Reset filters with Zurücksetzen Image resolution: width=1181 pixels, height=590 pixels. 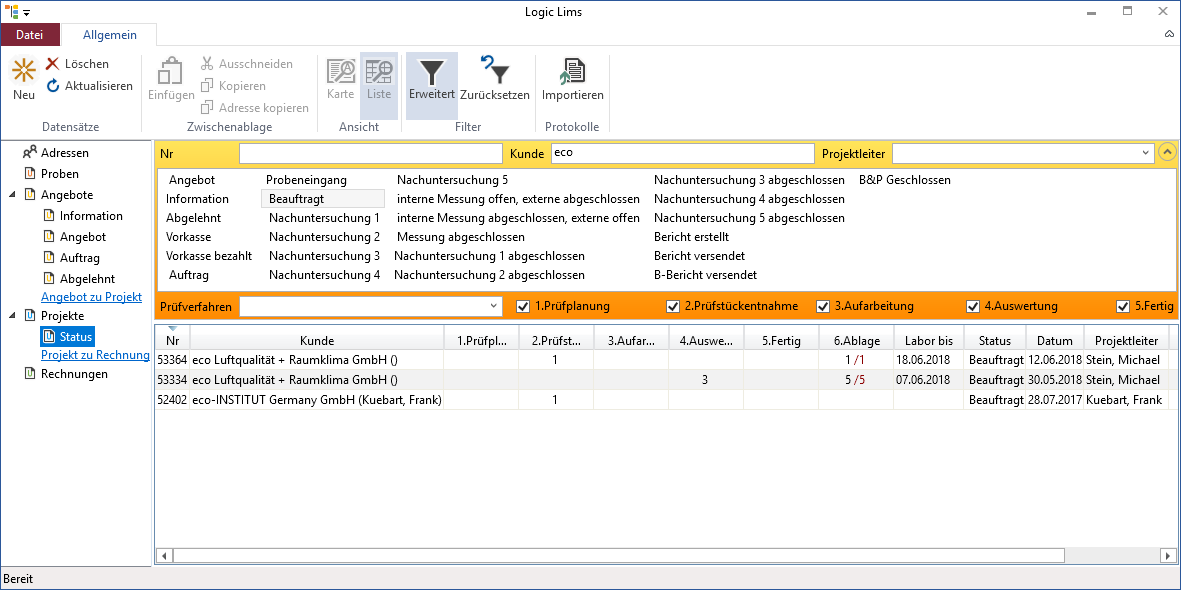click(x=495, y=80)
